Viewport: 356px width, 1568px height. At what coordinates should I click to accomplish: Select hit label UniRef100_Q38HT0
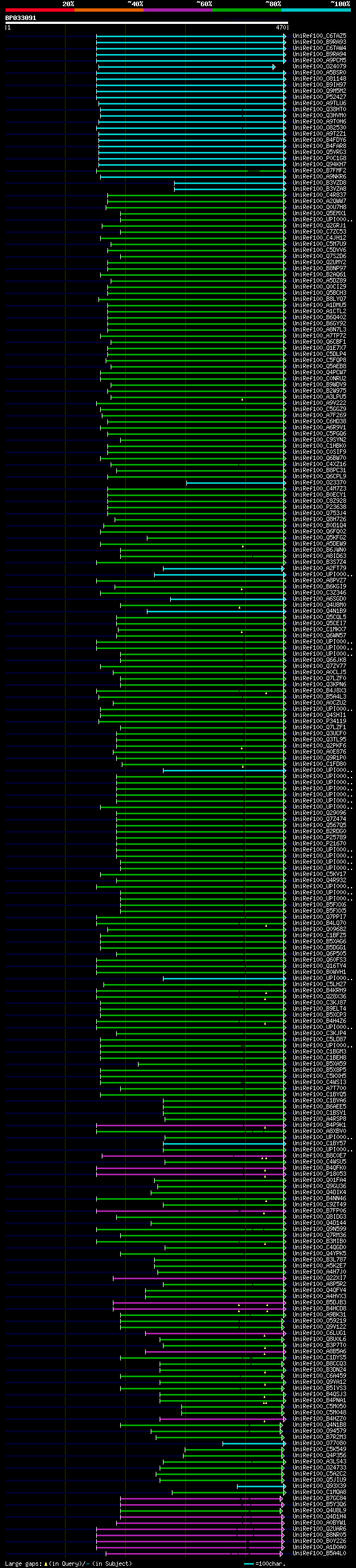coord(319,109)
